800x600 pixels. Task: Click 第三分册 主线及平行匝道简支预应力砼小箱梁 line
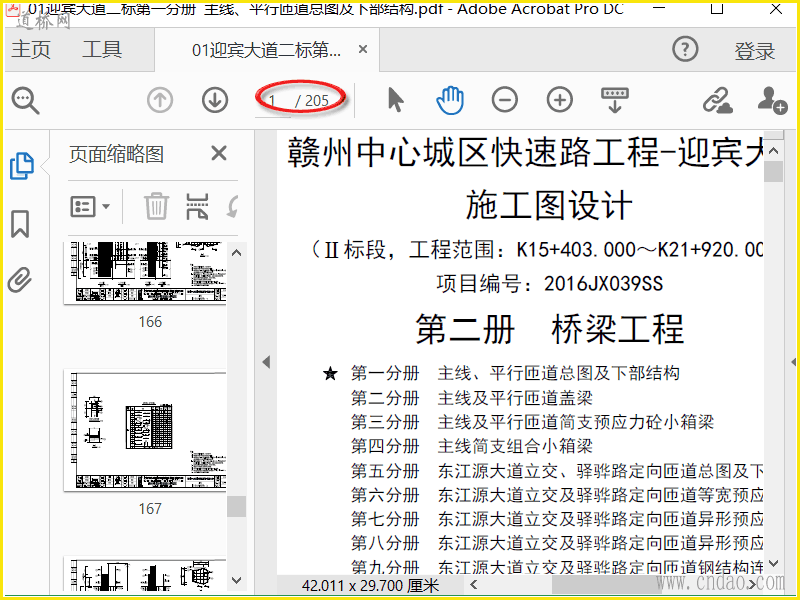coord(532,422)
